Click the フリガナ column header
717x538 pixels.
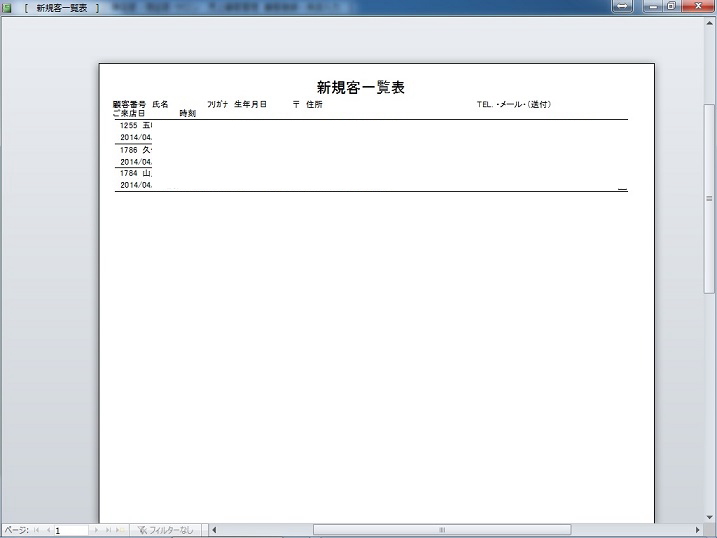(x=217, y=104)
